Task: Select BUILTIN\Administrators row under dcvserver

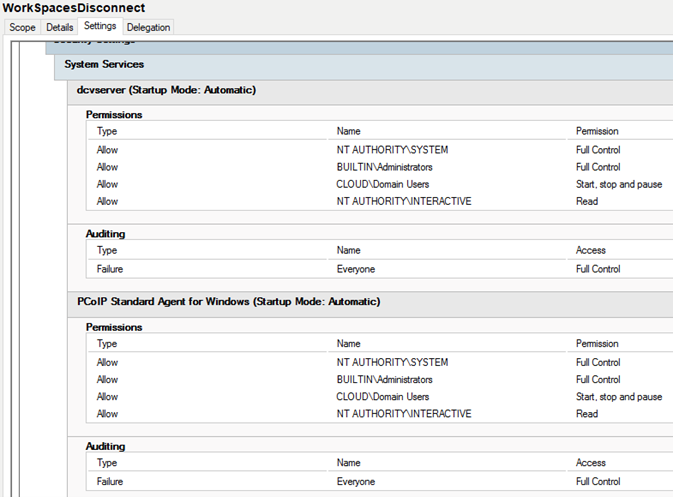Action: pos(380,167)
